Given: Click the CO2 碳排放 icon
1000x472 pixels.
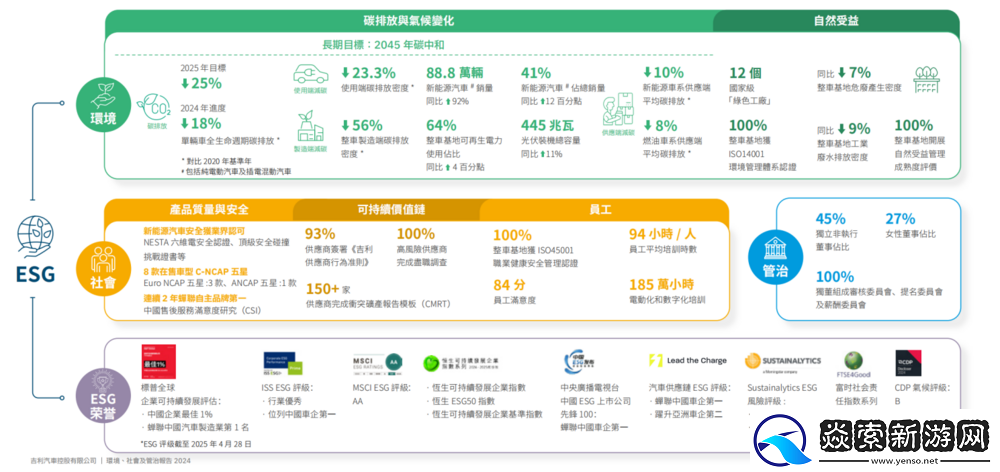Looking at the screenshot, I should click(x=156, y=110).
